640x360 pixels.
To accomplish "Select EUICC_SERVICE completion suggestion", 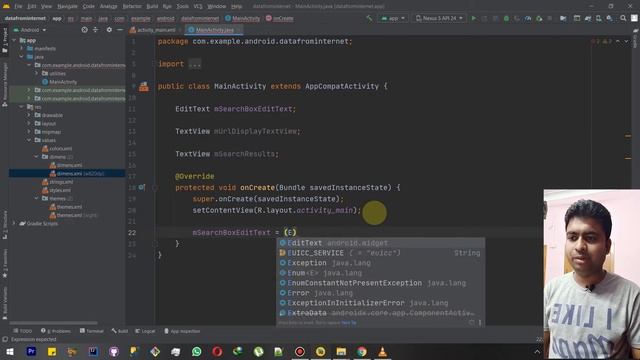I will 381,253.
